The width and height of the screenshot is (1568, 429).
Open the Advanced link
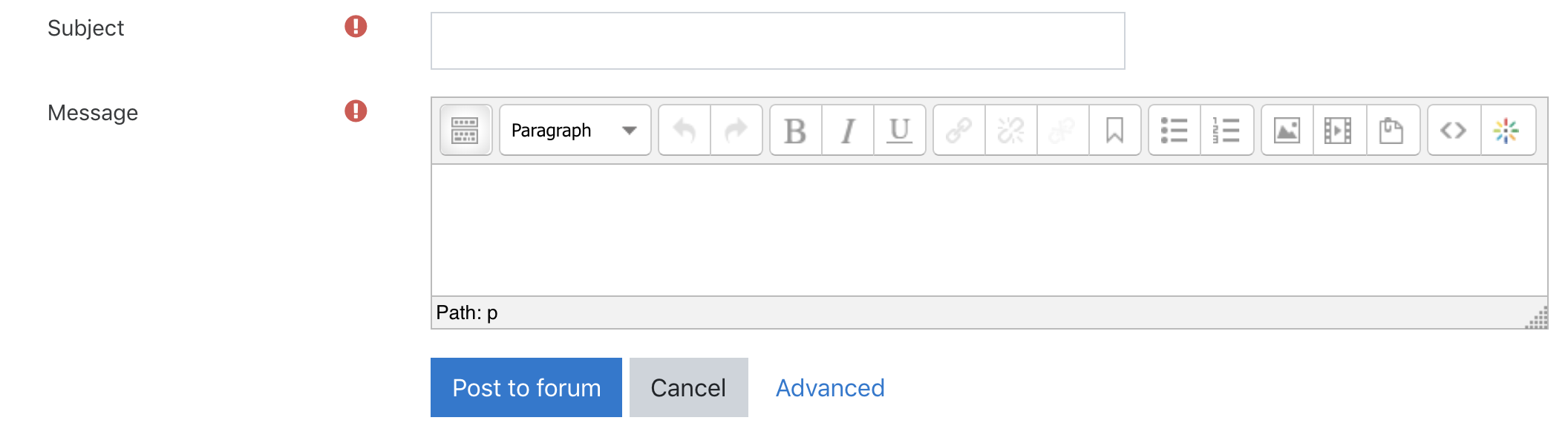point(830,387)
